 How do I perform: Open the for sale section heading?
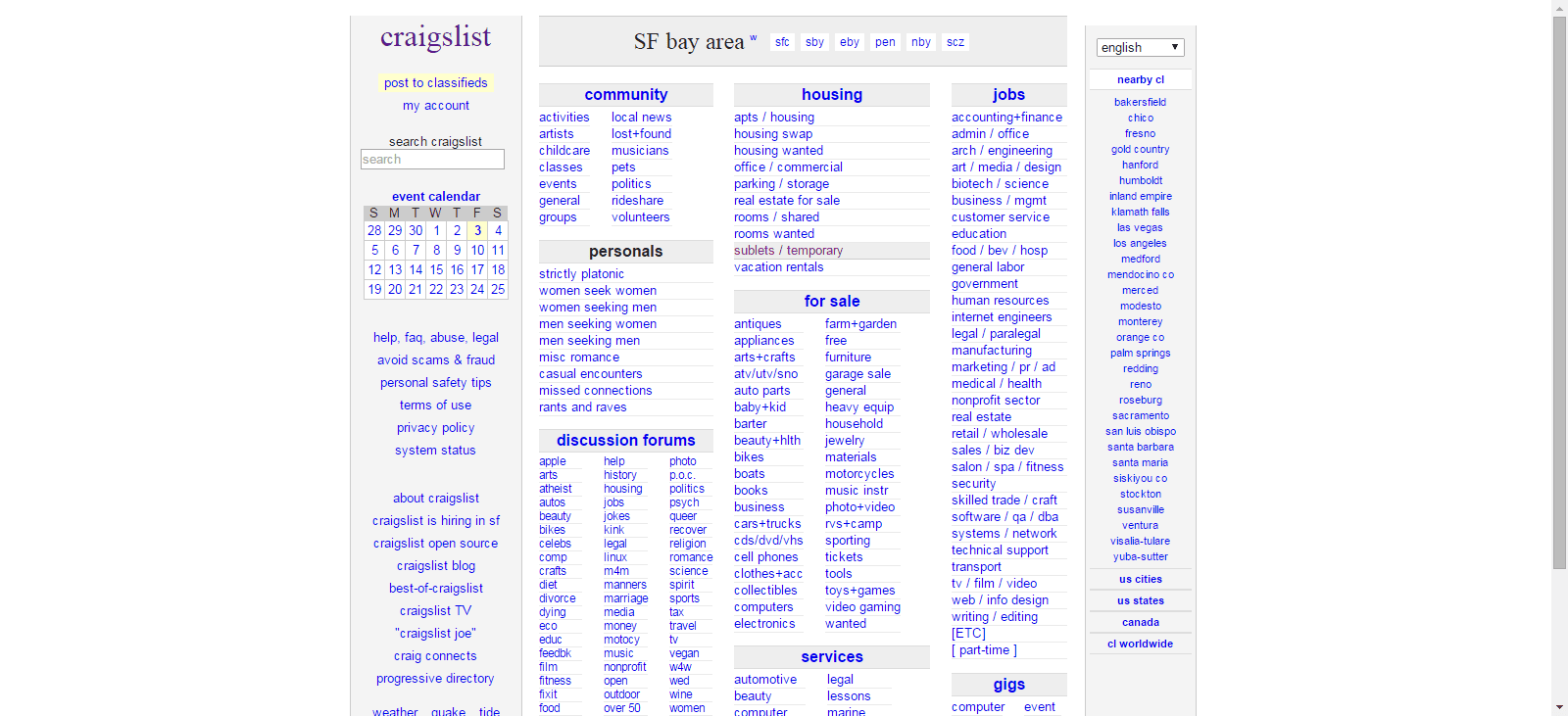tap(832, 302)
